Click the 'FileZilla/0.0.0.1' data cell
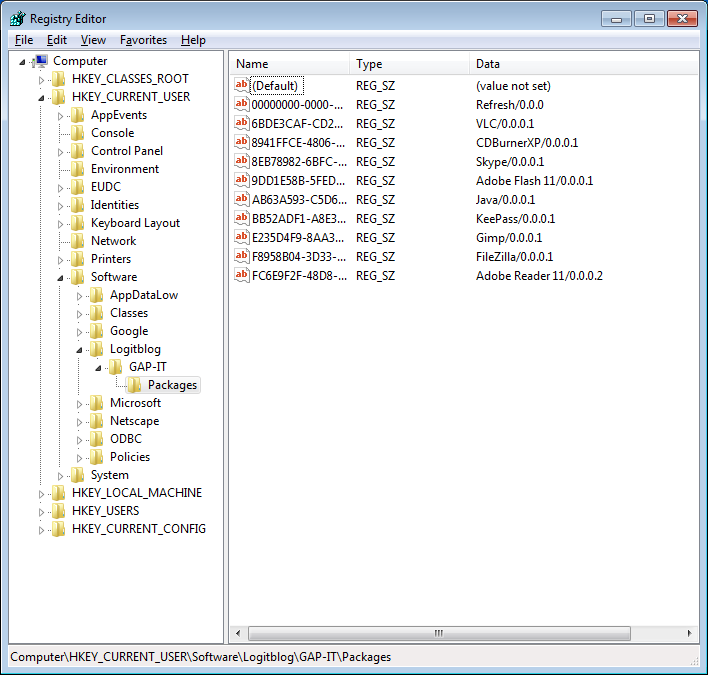 pos(514,257)
